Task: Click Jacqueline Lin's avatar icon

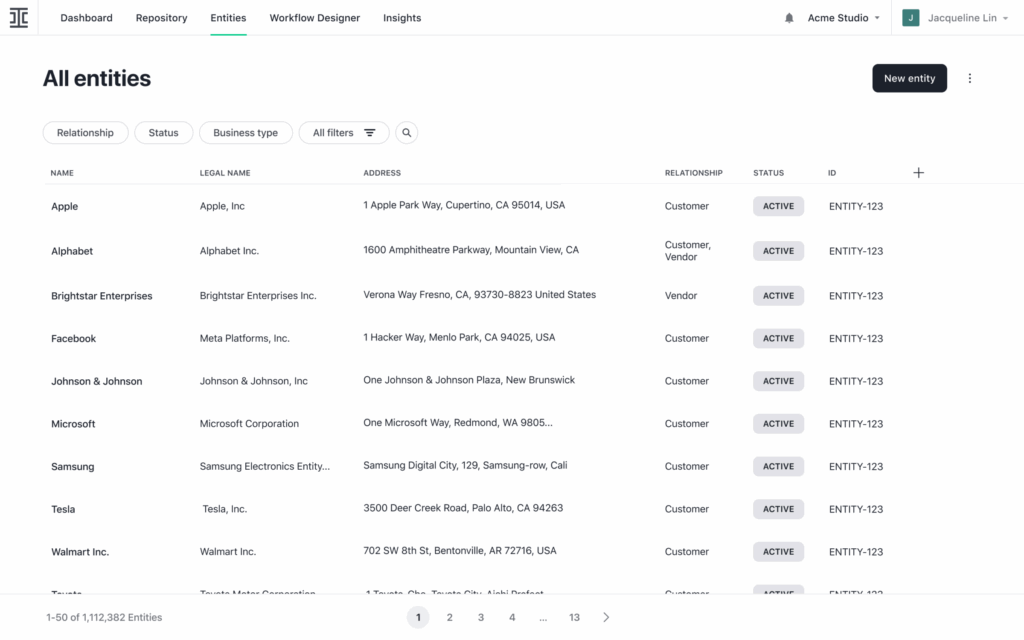Action: tap(909, 17)
